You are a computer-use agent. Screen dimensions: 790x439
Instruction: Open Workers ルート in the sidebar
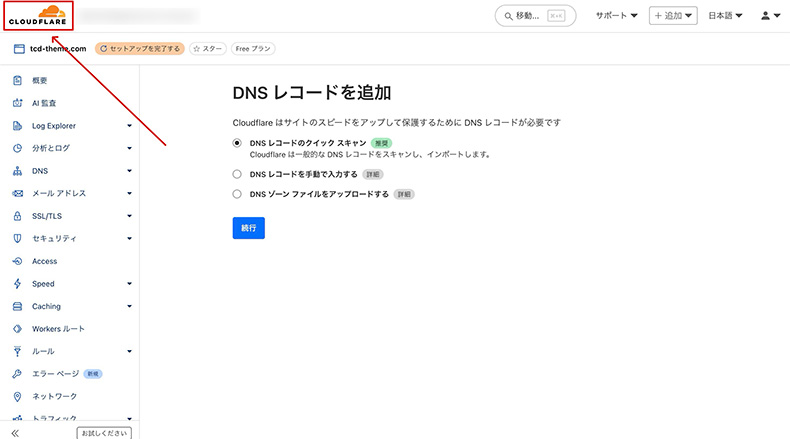(58, 329)
